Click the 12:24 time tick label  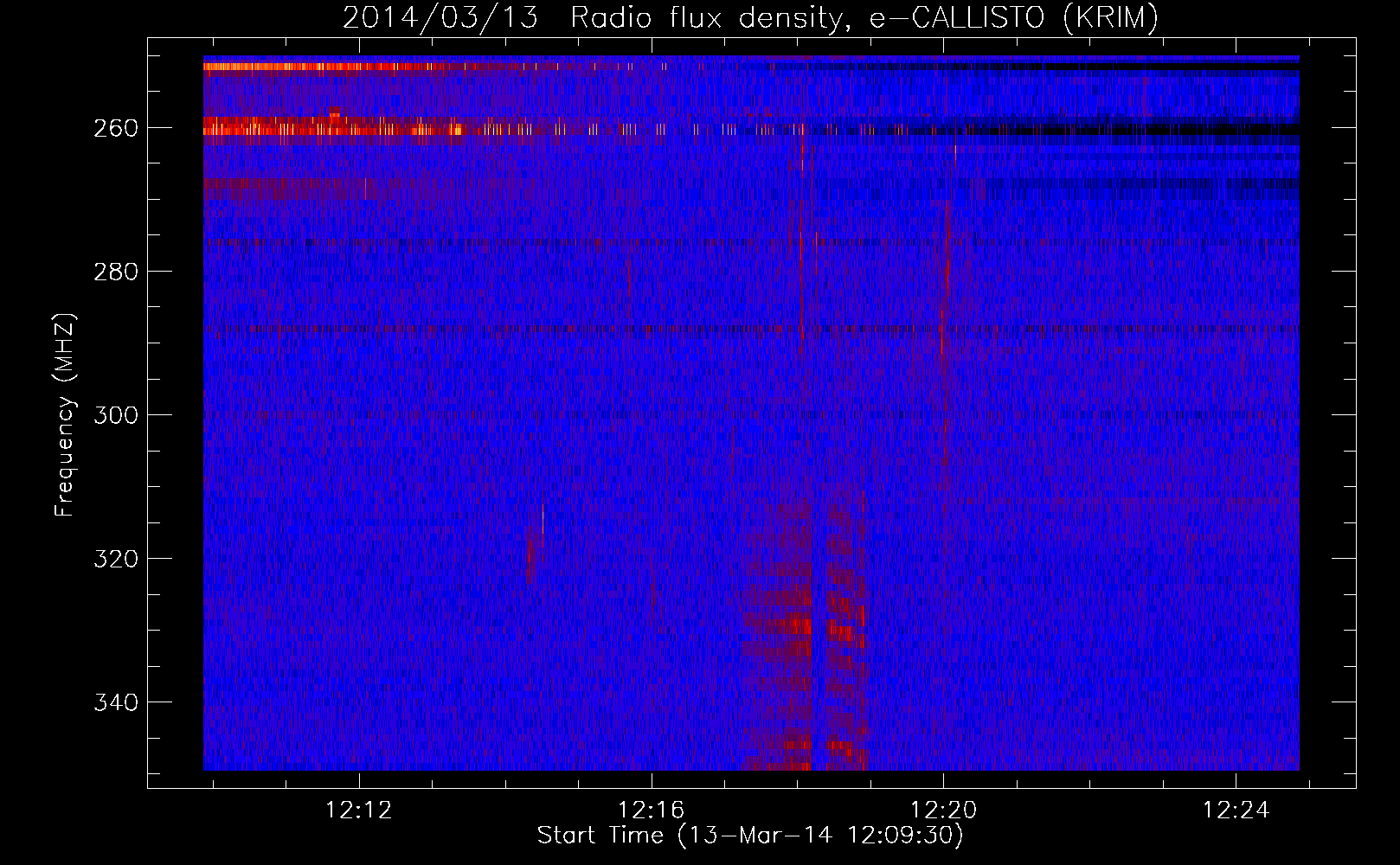pos(1236,810)
